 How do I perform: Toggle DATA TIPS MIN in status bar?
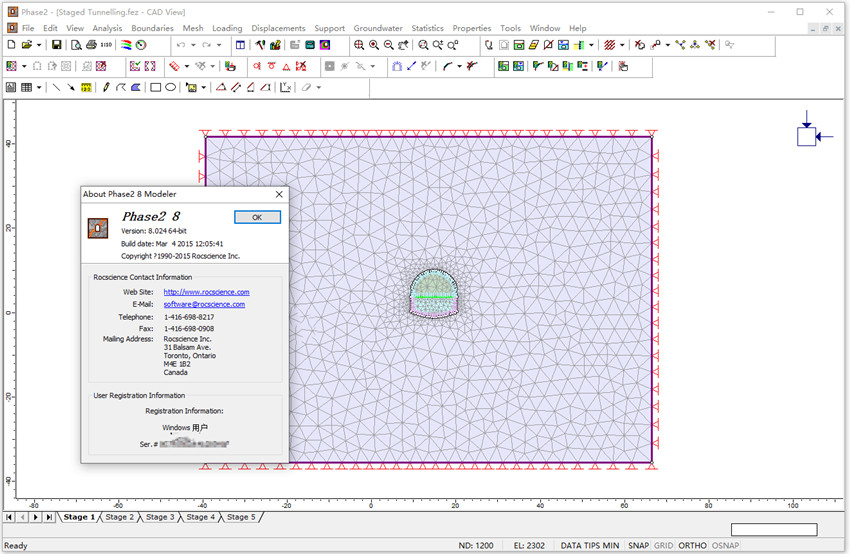(x=590, y=545)
